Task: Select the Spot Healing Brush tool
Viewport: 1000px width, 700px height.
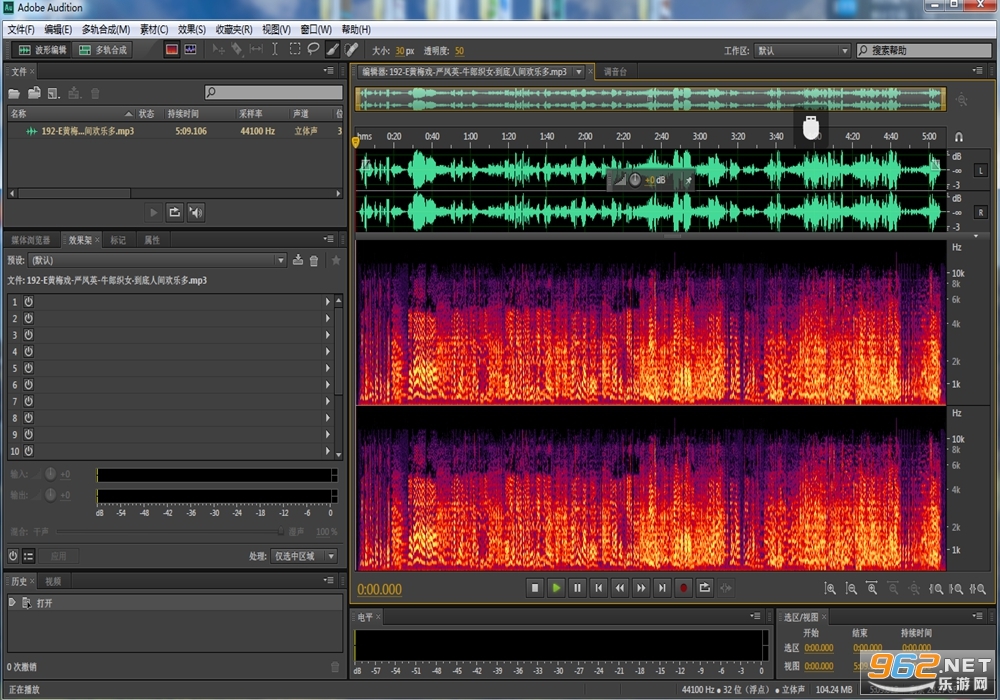Action: click(x=351, y=49)
